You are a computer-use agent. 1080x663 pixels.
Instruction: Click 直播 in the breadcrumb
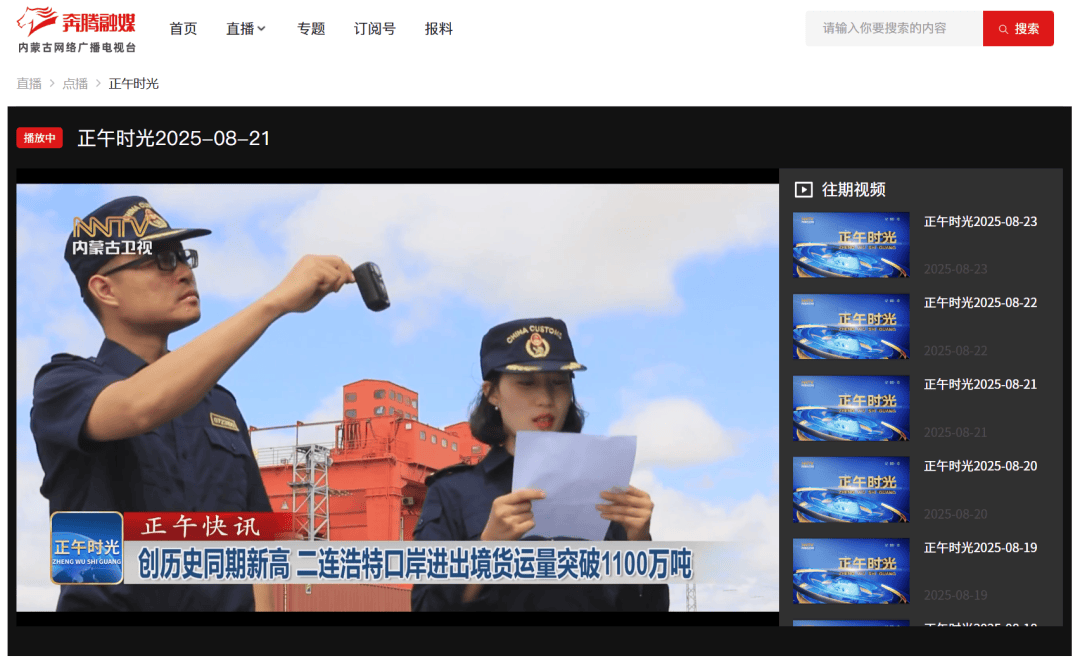pos(29,84)
